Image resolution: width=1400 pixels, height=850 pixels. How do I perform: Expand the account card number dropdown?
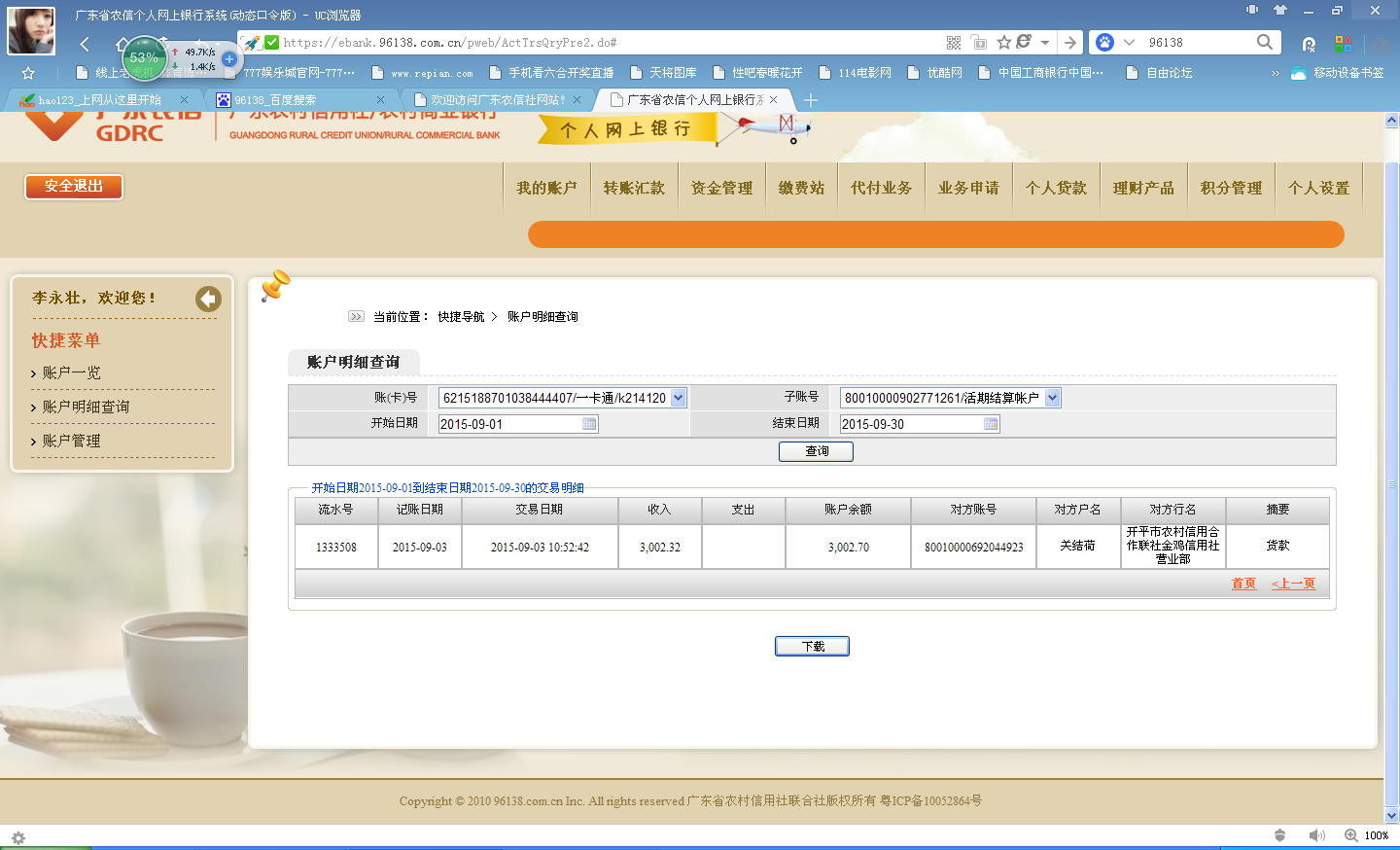tap(679, 398)
